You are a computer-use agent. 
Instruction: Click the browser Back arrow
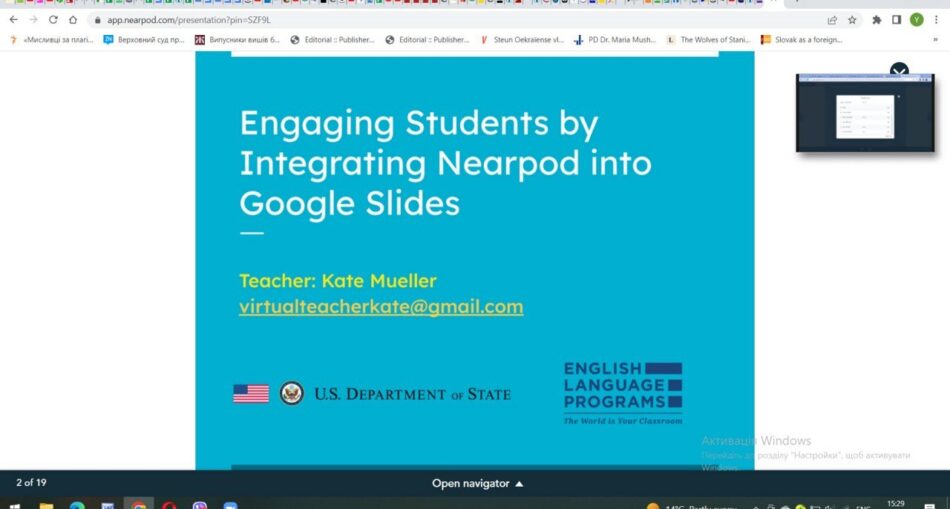coord(13,19)
